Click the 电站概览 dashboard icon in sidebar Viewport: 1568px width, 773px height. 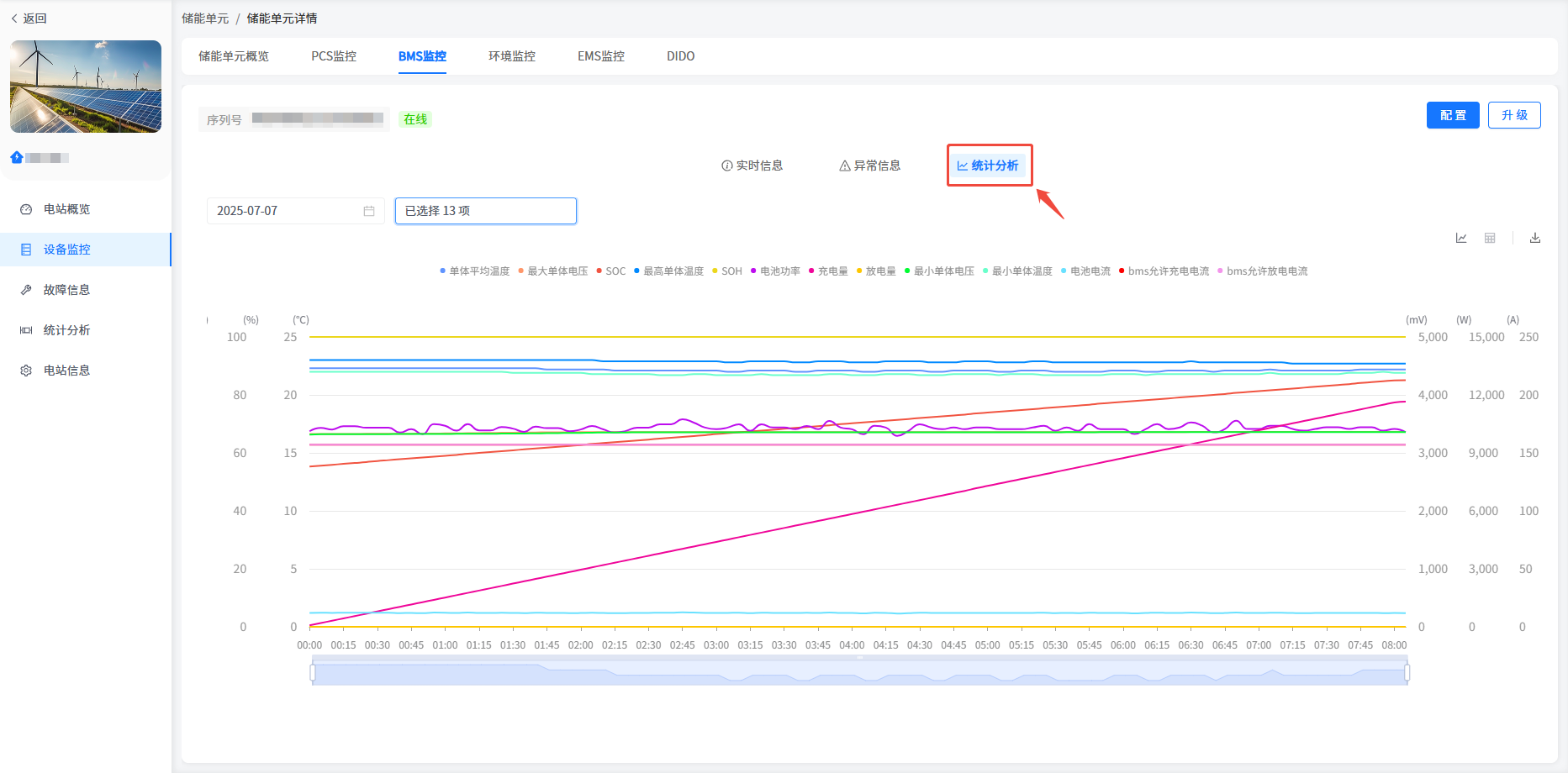[x=26, y=209]
